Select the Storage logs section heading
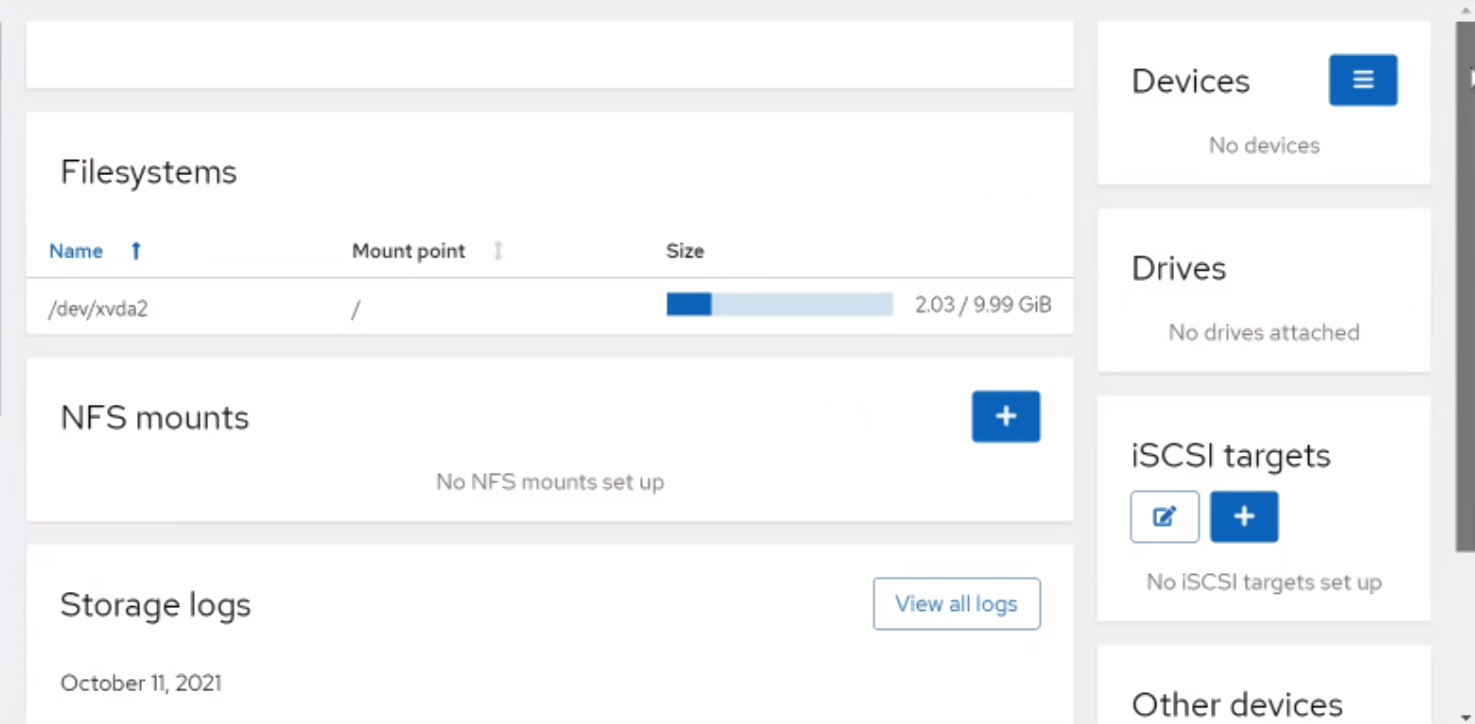This screenshot has height=724, width=1475. click(156, 604)
